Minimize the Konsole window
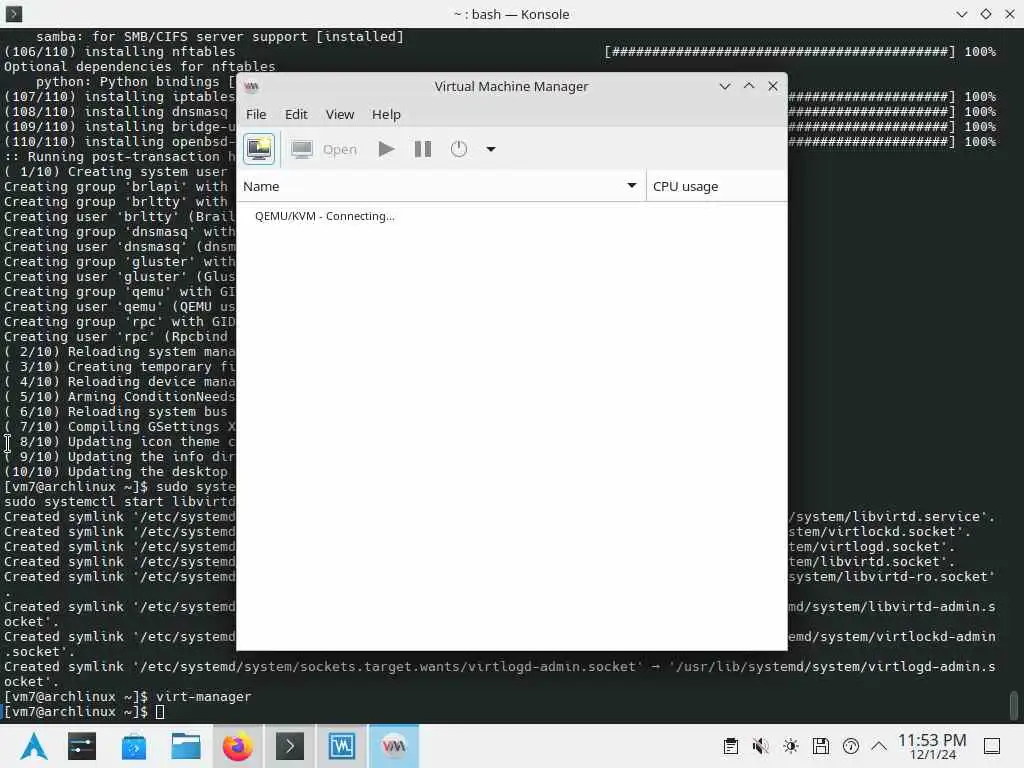 tap(961, 14)
